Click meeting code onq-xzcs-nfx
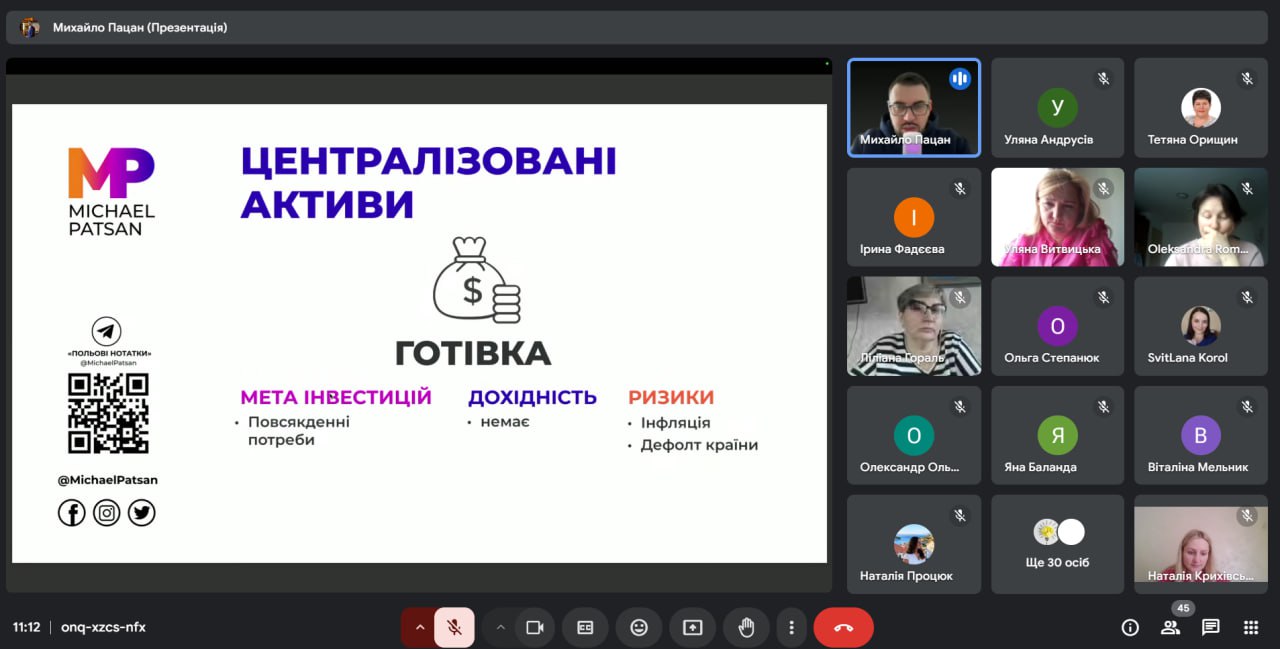Image resolution: width=1280 pixels, height=649 pixels. click(x=103, y=627)
